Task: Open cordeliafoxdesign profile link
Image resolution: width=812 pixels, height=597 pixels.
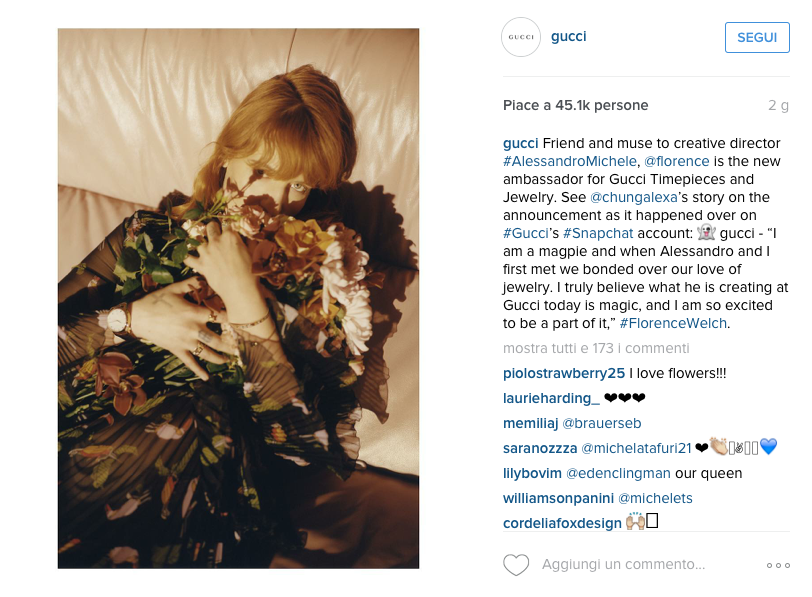Action: click(x=562, y=523)
